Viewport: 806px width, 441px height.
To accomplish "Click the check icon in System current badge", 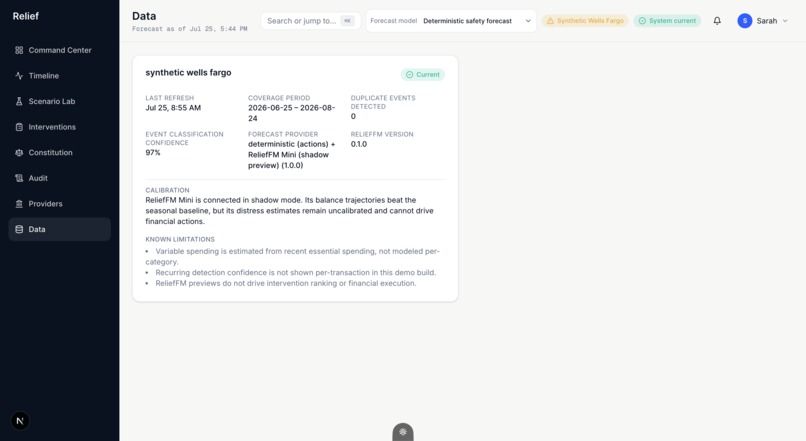I will coord(642,21).
